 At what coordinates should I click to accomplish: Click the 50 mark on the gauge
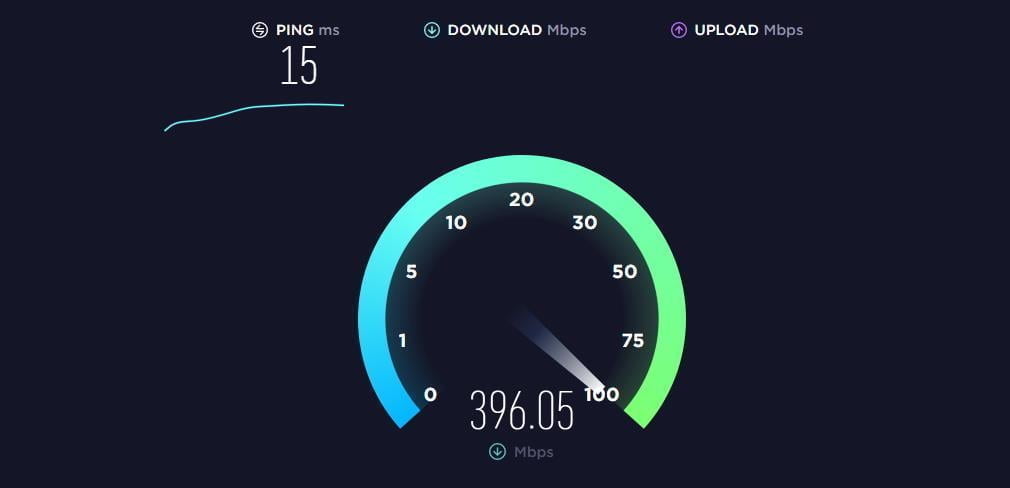pos(624,272)
